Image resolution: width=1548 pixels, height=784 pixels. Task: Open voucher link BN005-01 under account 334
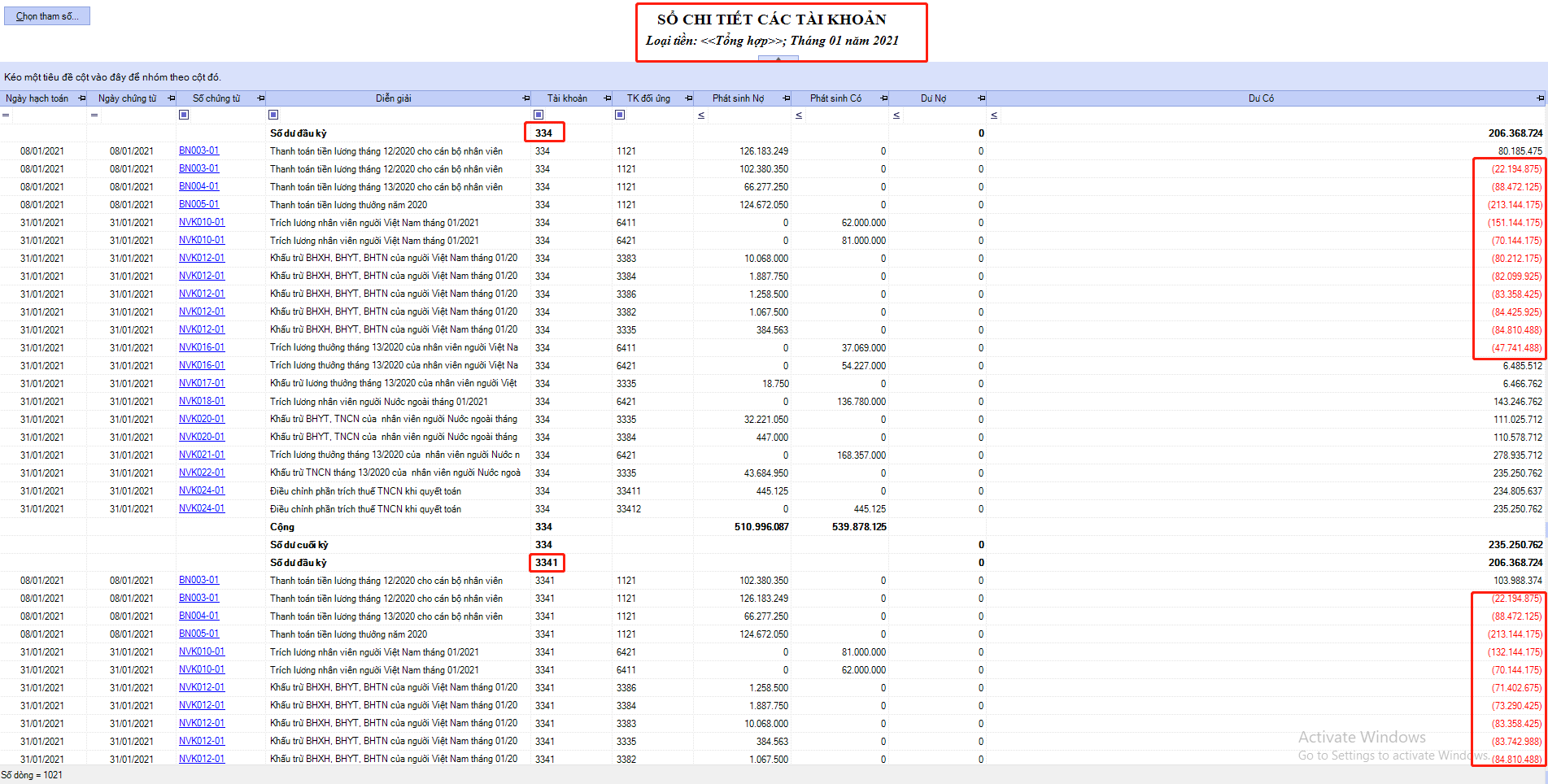pyautogui.click(x=198, y=204)
